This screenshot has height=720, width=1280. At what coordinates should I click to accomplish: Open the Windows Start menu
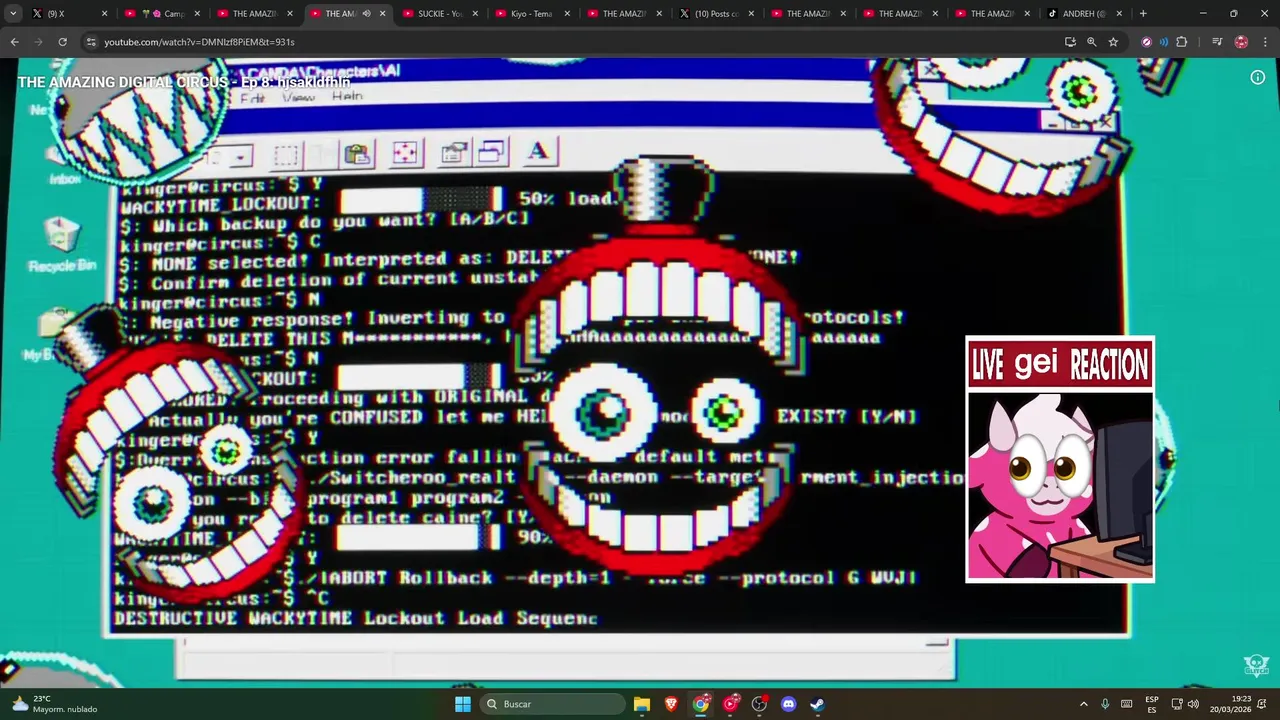(463, 704)
